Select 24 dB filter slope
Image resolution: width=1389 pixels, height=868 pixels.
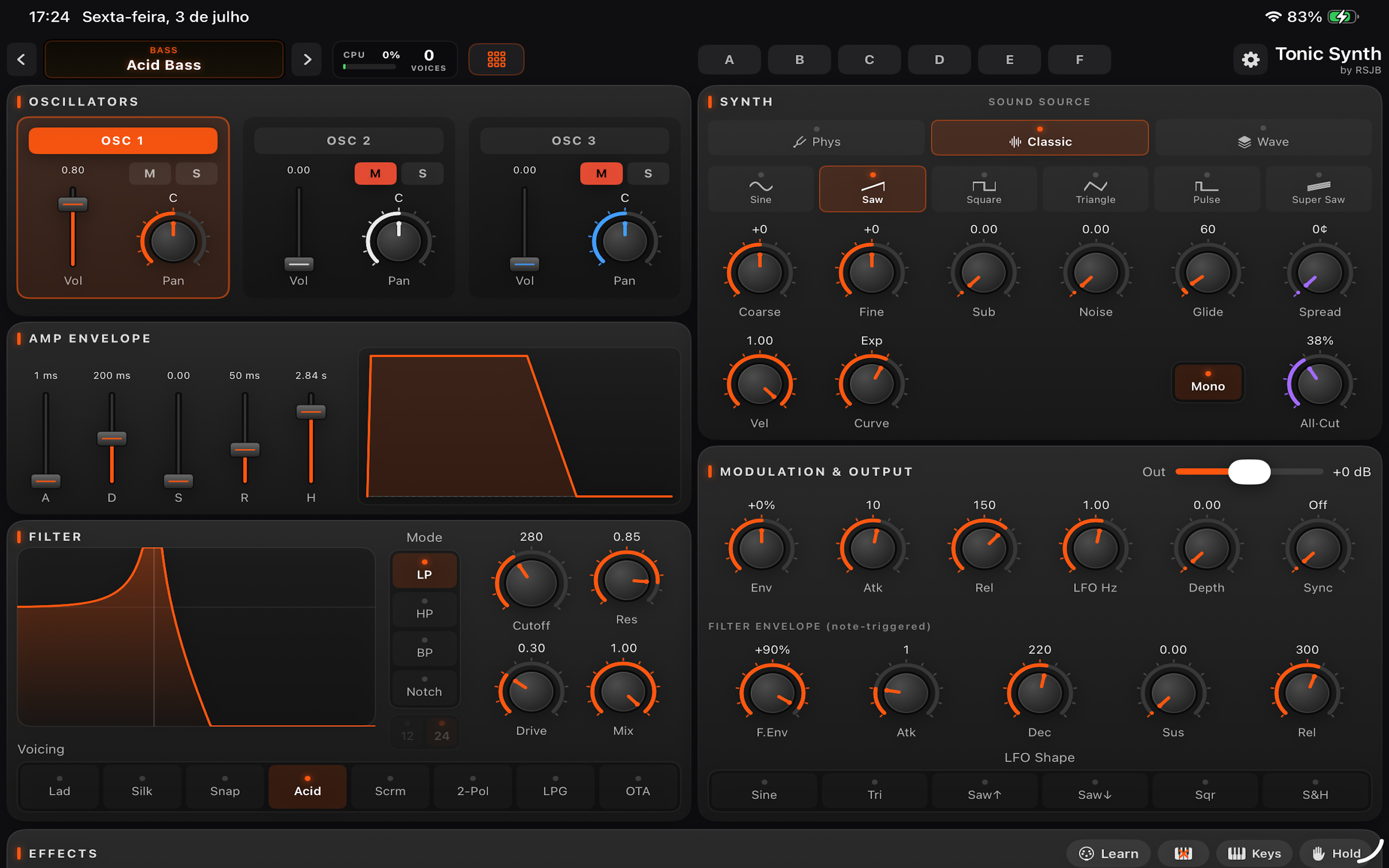coord(441,732)
